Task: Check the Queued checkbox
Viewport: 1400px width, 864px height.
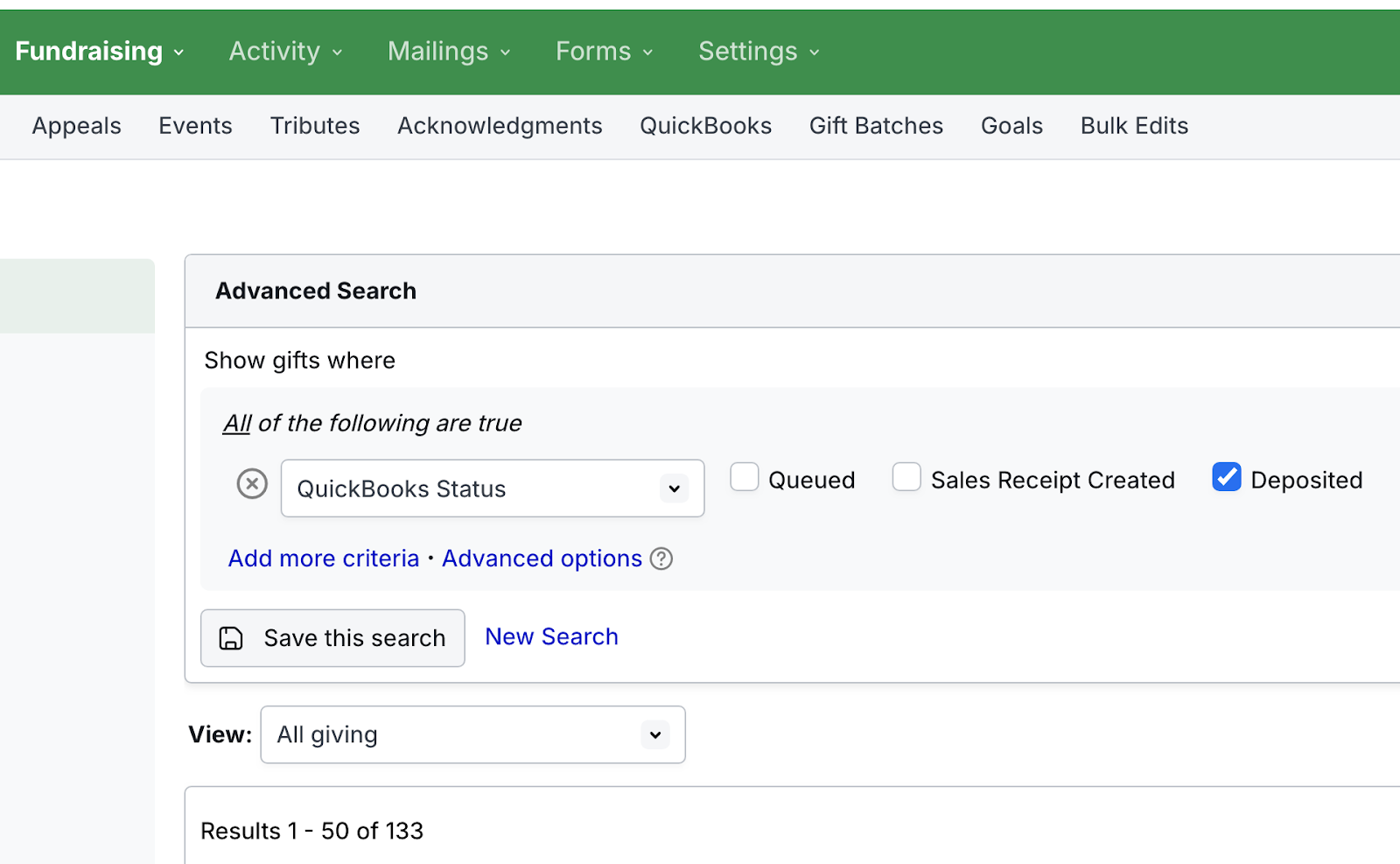Action: 745,477
